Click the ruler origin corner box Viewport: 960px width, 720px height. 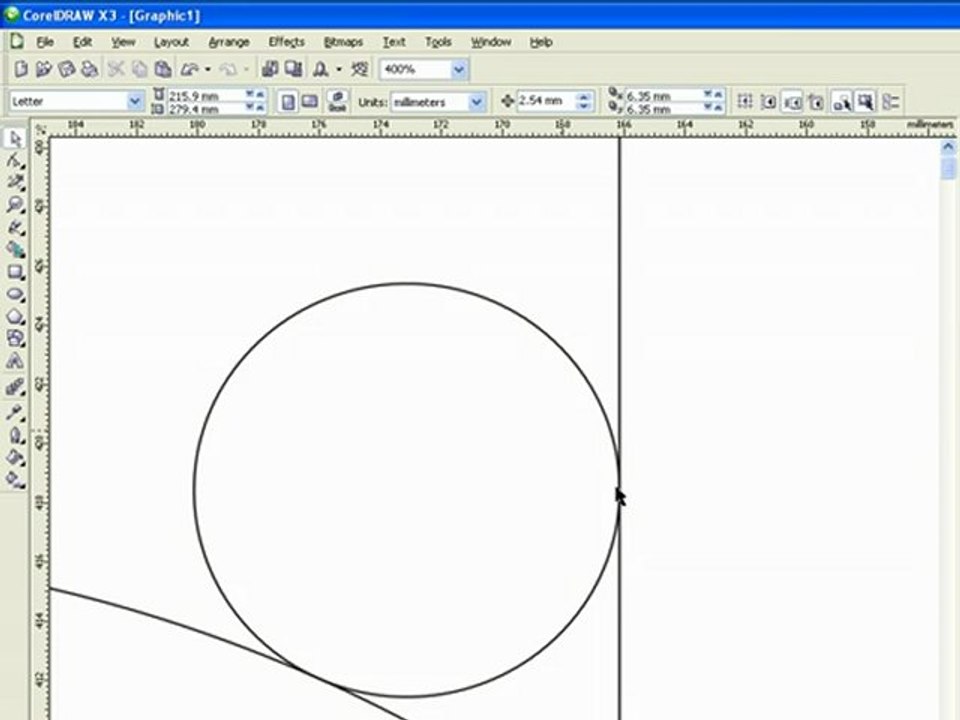pyautogui.click(x=40, y=129)
